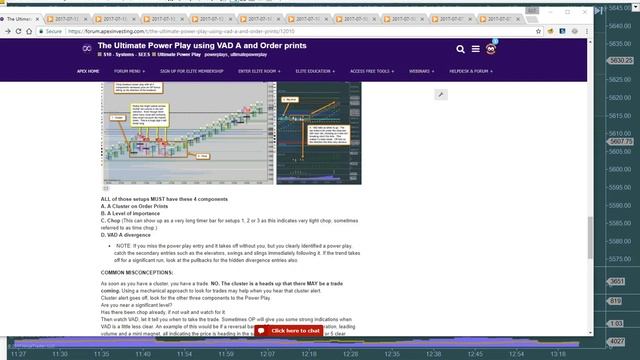Open the user avatar menu

tap(491, 49)
